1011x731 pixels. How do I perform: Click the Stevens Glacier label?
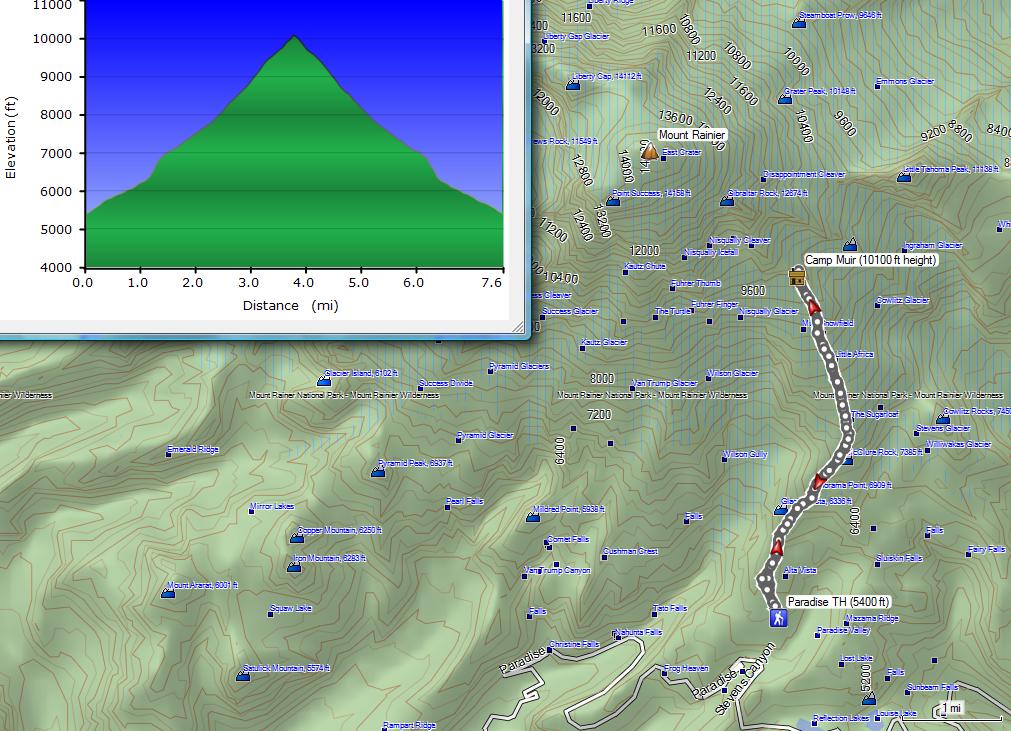click(943, 428)
